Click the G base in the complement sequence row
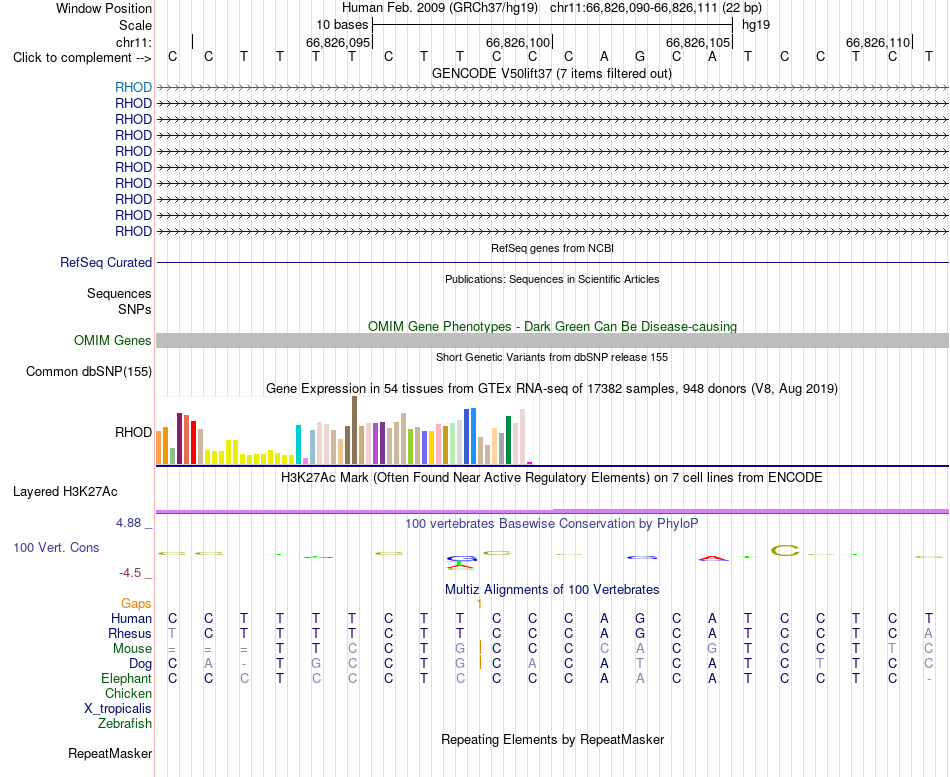Viewport: 950px width, 777px height. [x=640, y=57]
